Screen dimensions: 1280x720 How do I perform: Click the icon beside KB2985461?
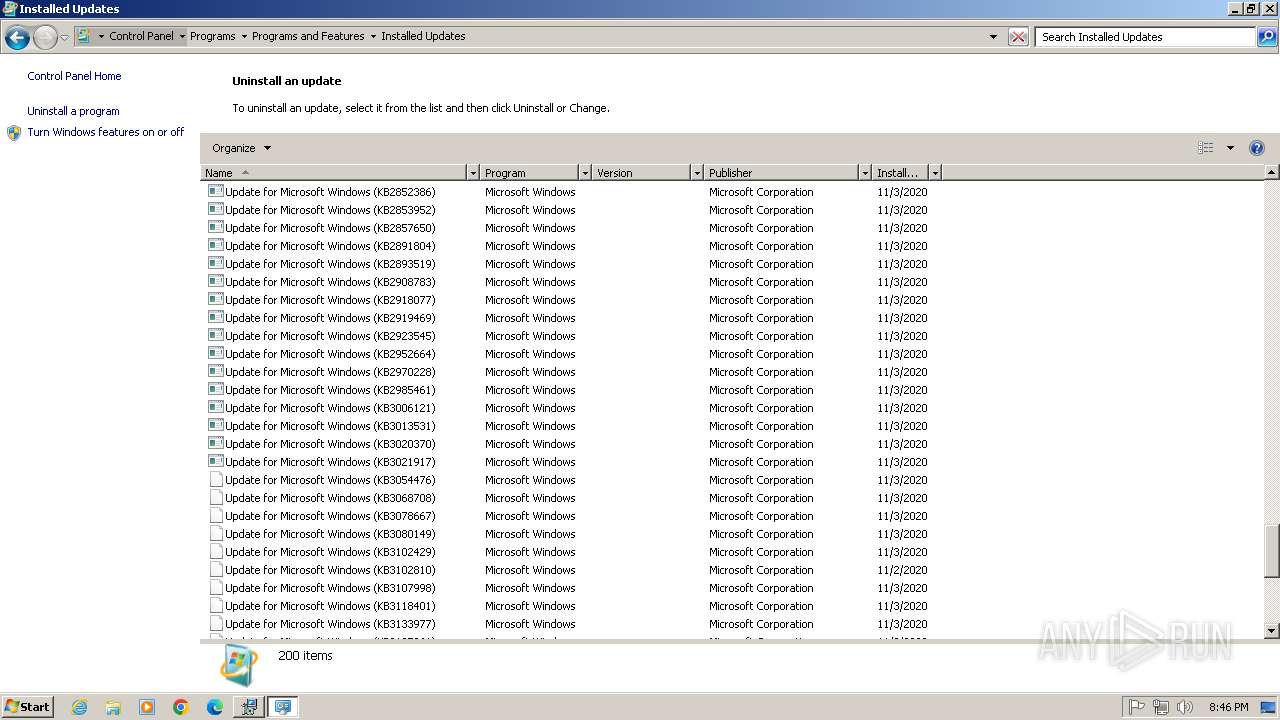pos(215,390)
